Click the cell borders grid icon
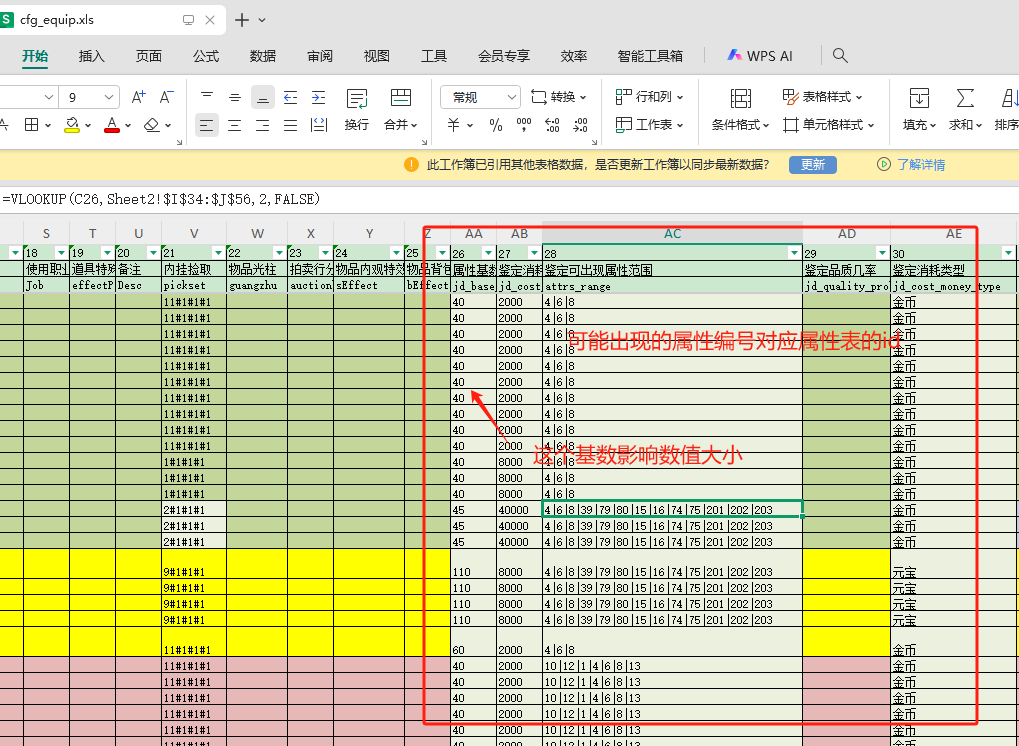 pos(31,125)
